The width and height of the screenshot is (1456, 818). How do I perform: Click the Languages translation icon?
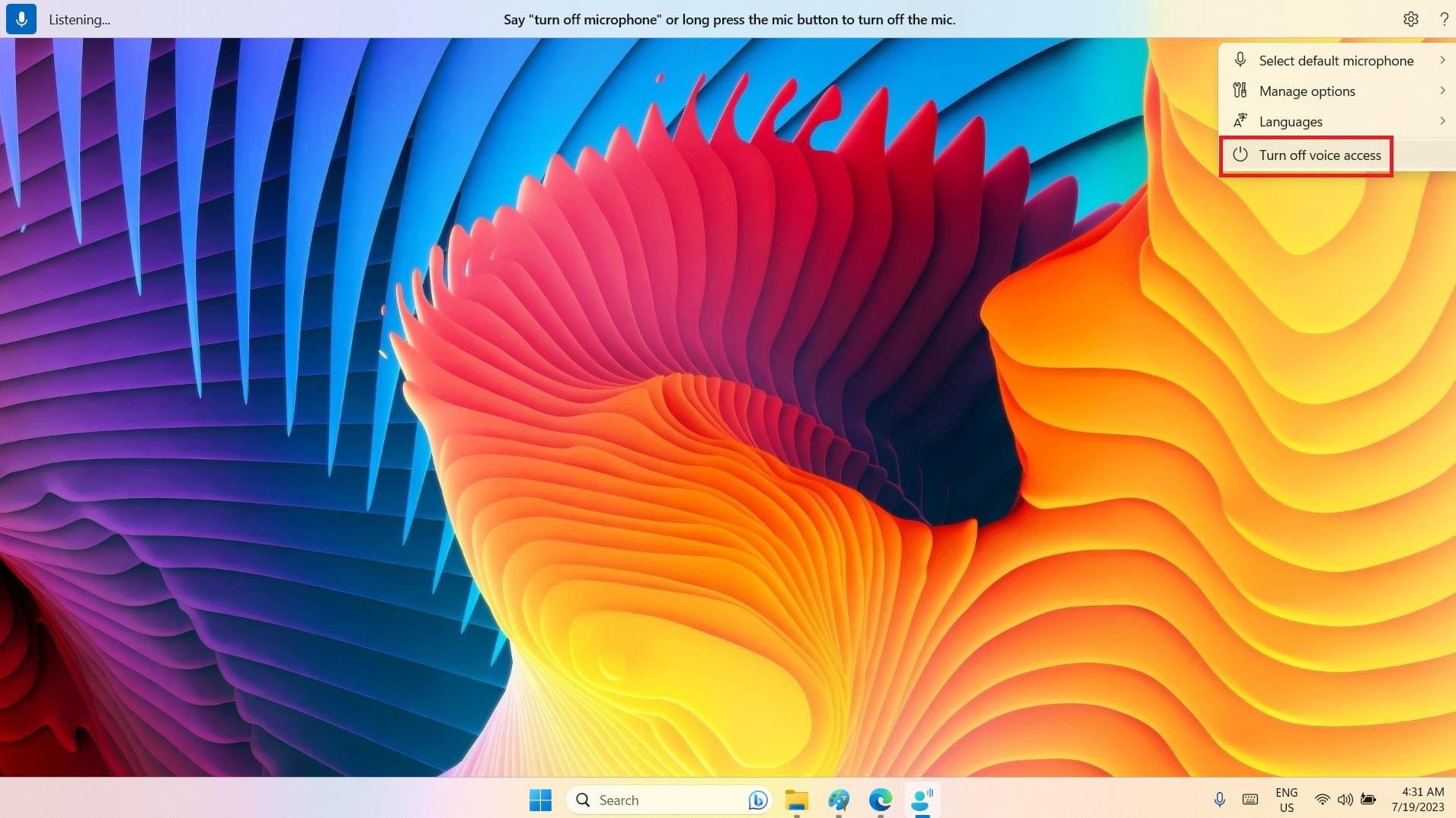tap(1240, 121)
